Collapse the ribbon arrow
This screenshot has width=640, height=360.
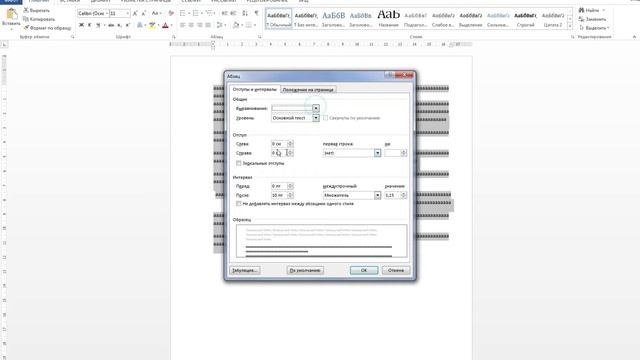634,37
